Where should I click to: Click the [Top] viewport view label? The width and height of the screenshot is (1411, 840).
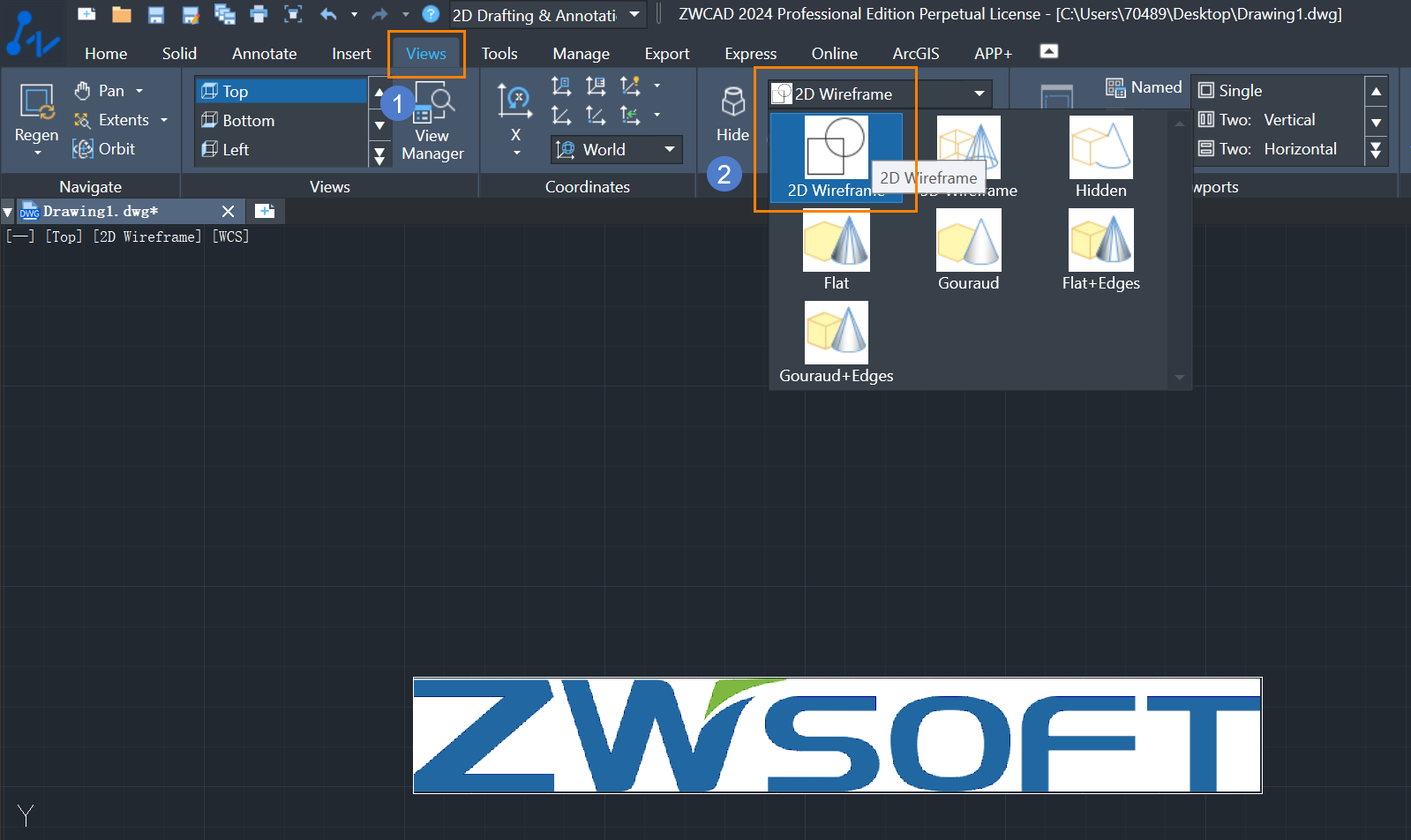[x=64, y=236]
